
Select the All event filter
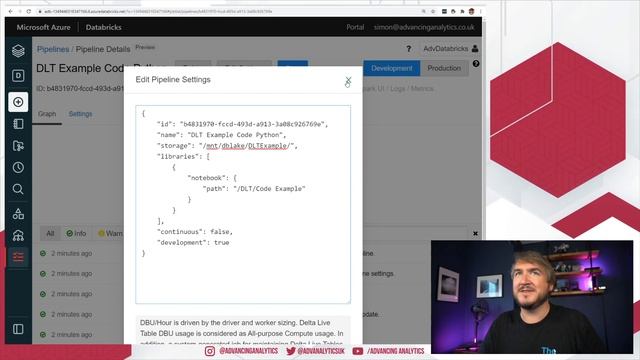50,233
